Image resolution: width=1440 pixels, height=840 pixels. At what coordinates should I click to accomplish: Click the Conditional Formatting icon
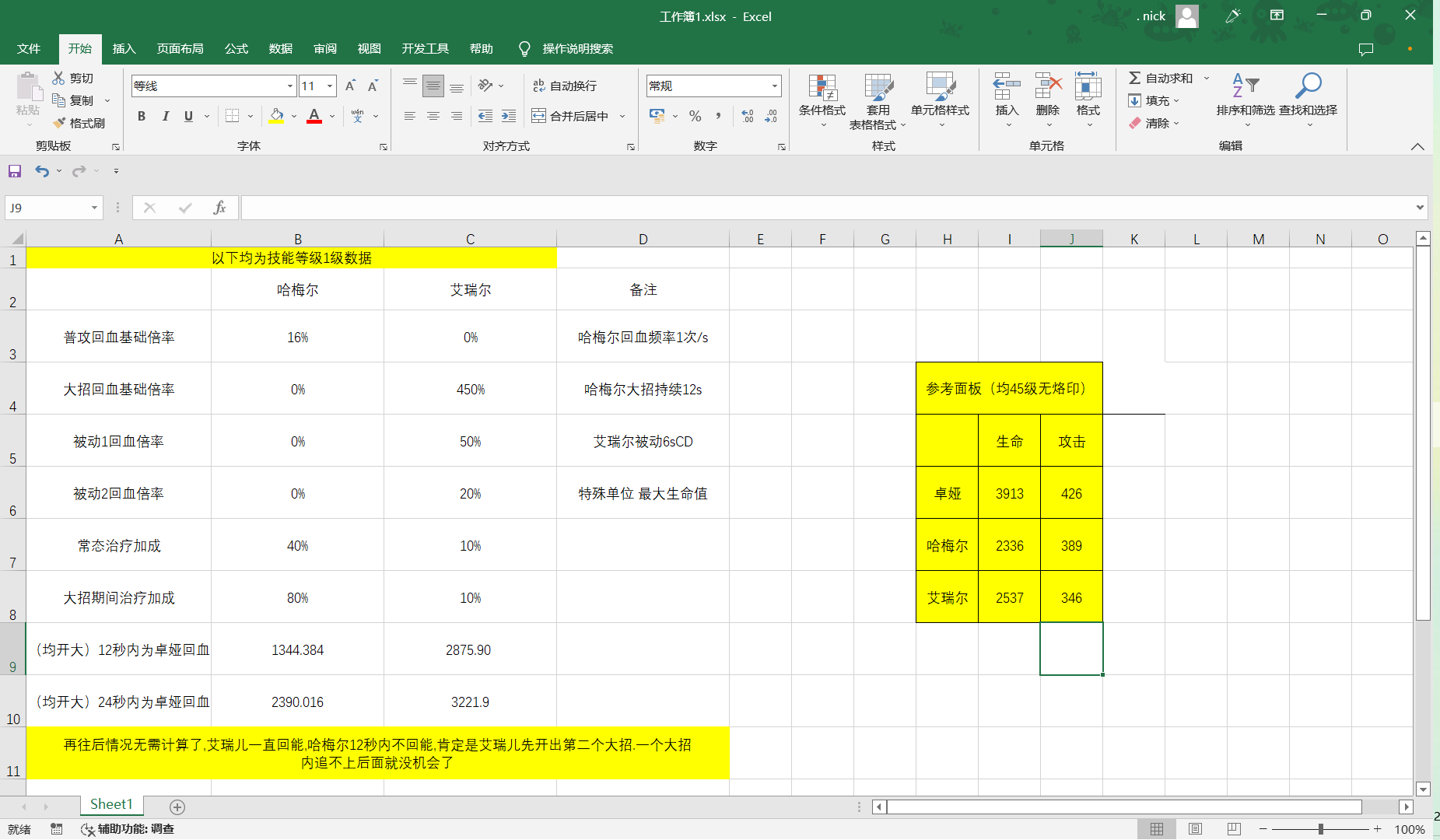click(822, 88)
